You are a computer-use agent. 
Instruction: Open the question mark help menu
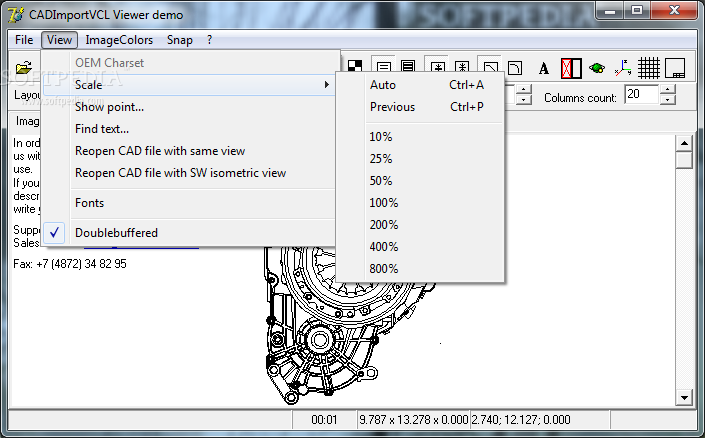[210, 40]
